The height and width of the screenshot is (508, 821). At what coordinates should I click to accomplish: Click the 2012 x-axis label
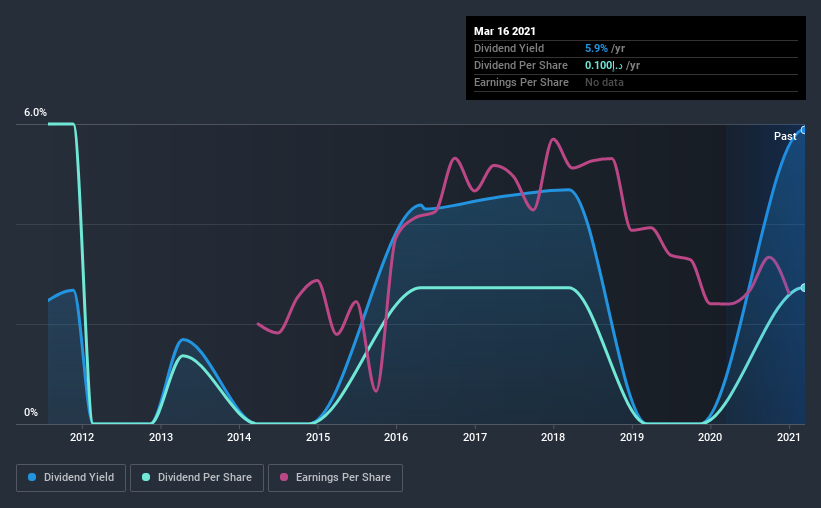[x=82, y=437]
